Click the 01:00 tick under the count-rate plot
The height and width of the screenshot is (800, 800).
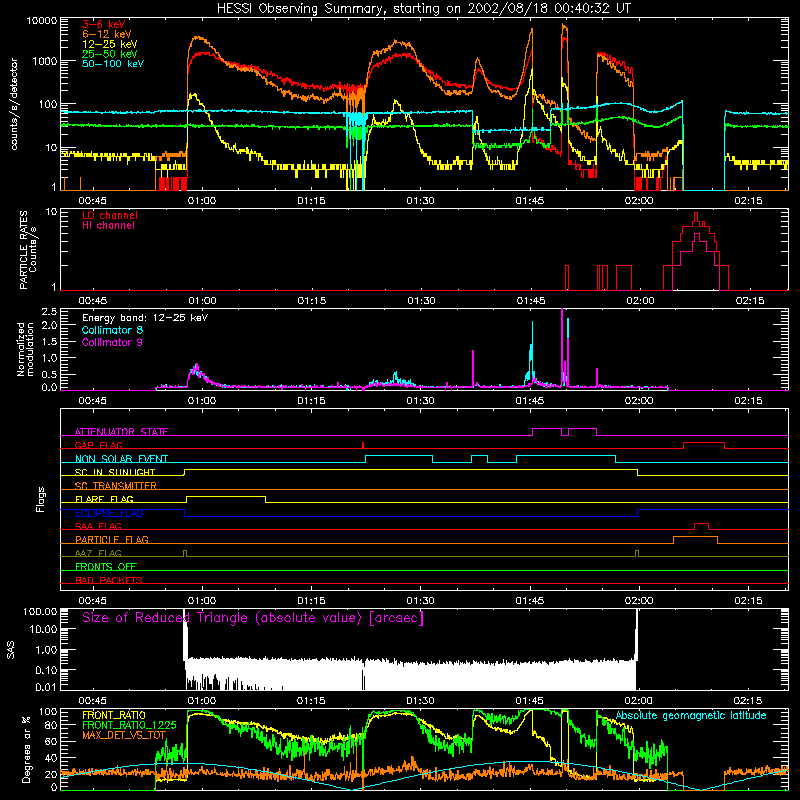(x=202, y=201)
